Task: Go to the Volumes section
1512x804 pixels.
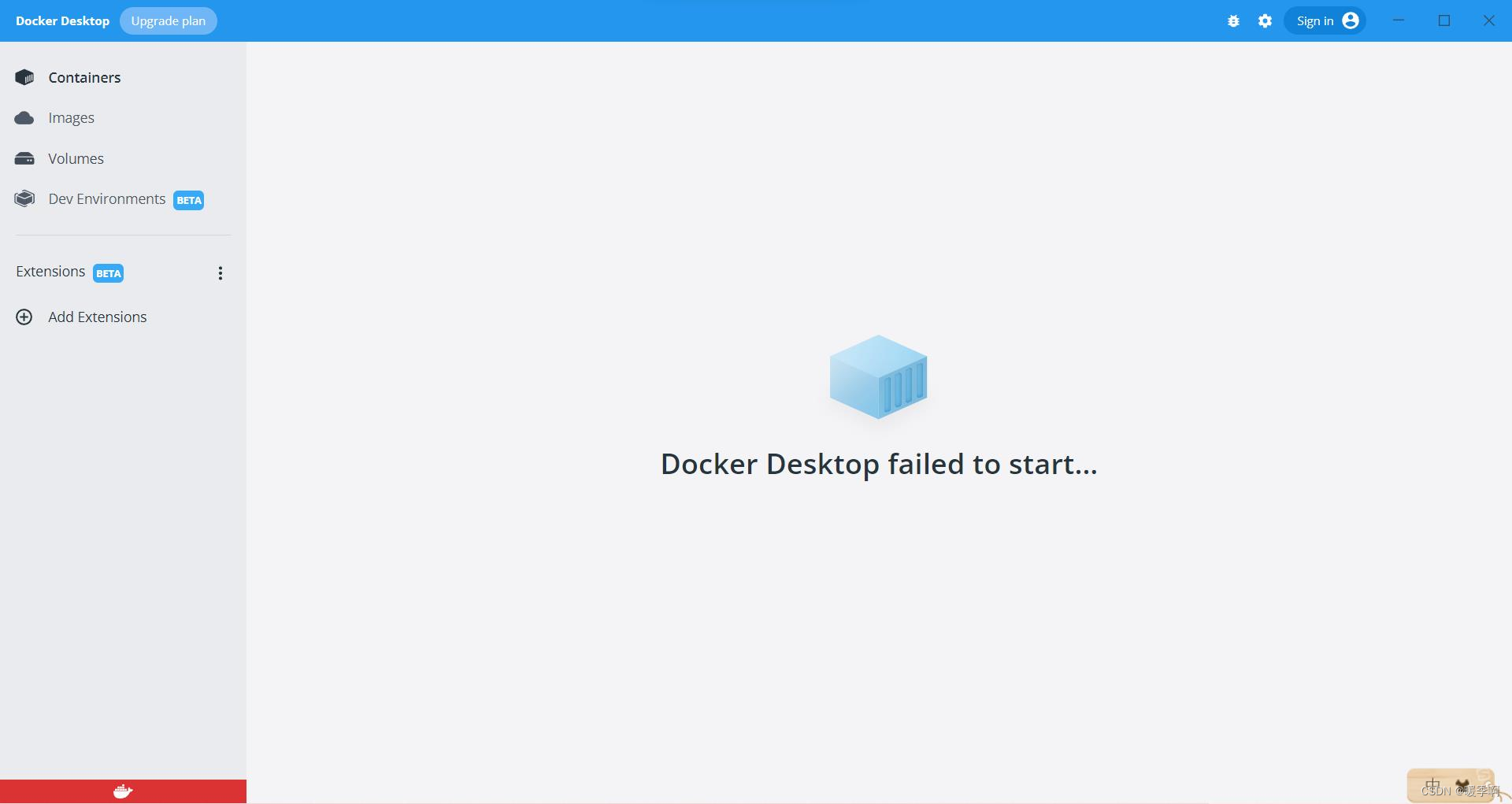Action: pos(76,158)
